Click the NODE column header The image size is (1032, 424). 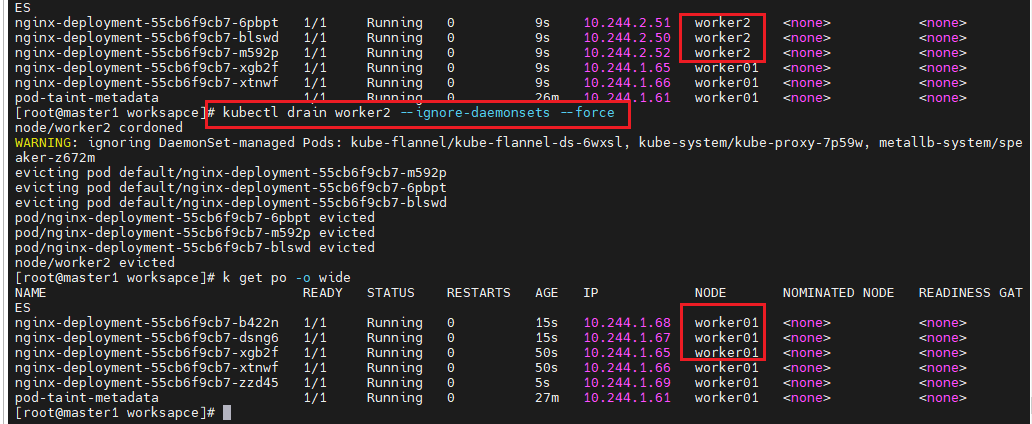click(710, 293)
